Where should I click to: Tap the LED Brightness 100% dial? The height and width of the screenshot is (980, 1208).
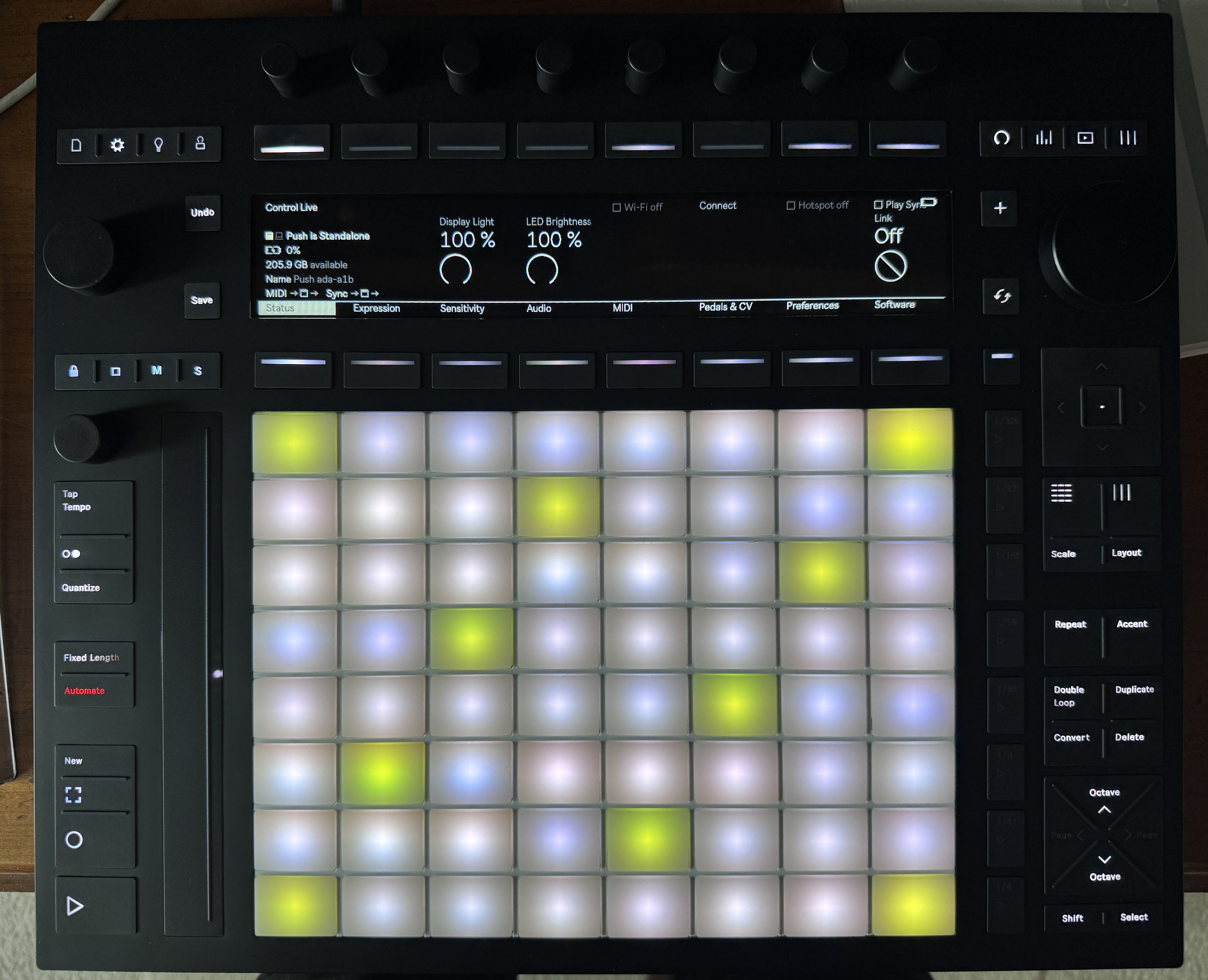tap(542, 269)
